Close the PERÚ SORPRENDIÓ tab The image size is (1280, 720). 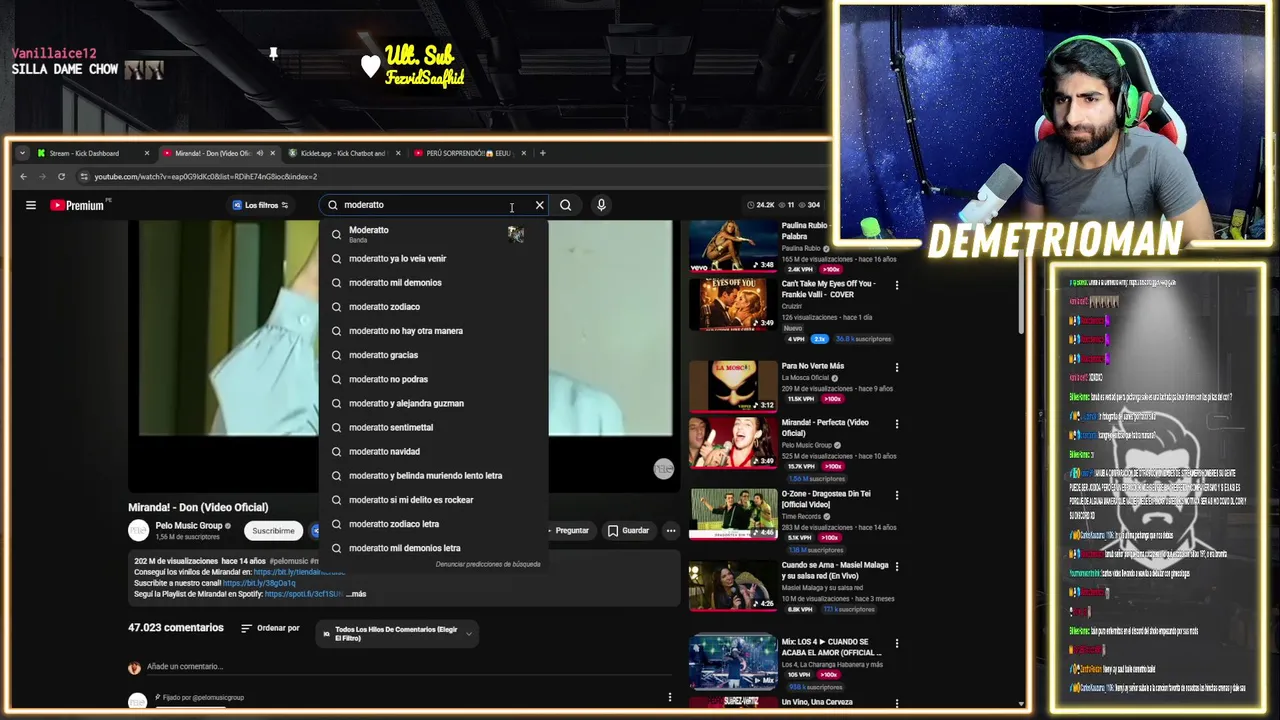pos(524,153)
